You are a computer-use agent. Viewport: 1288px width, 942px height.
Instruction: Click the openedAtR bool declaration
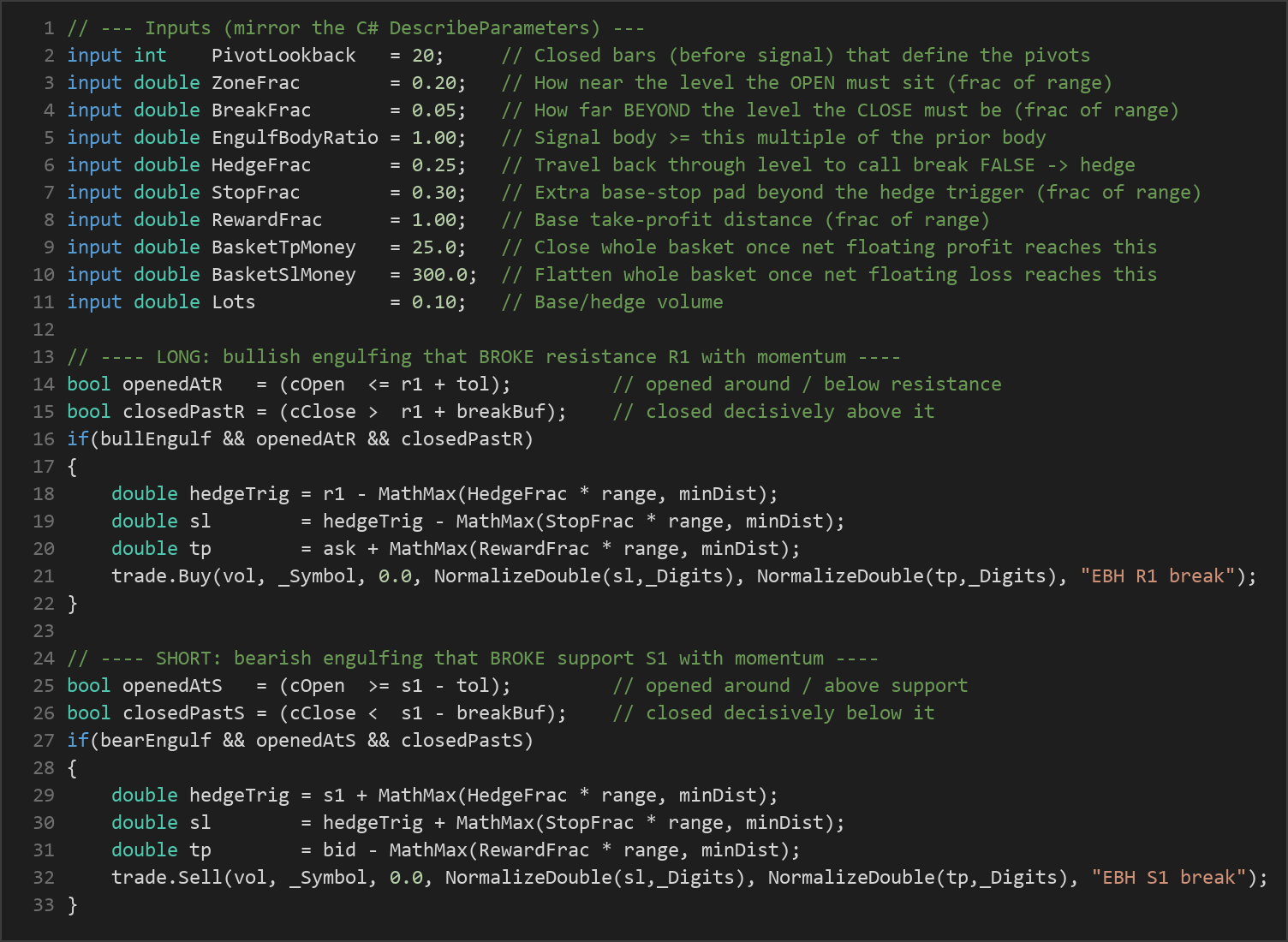tap(289, 385)
